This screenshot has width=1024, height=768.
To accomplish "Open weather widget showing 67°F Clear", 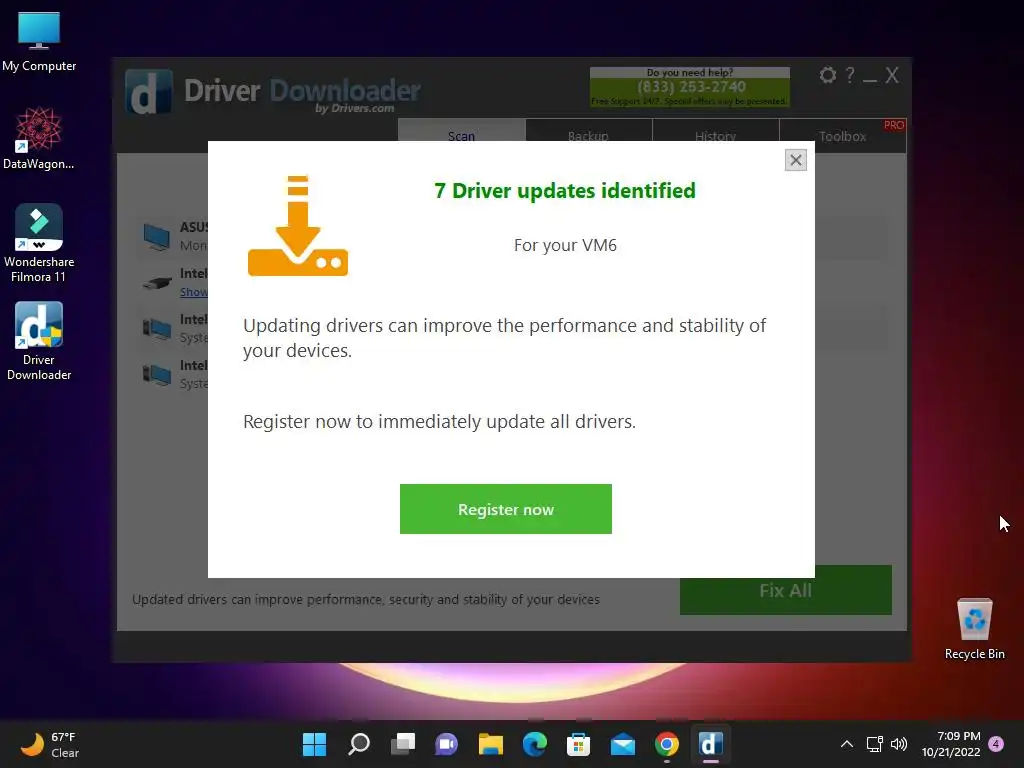I will [x=50, y=744].
